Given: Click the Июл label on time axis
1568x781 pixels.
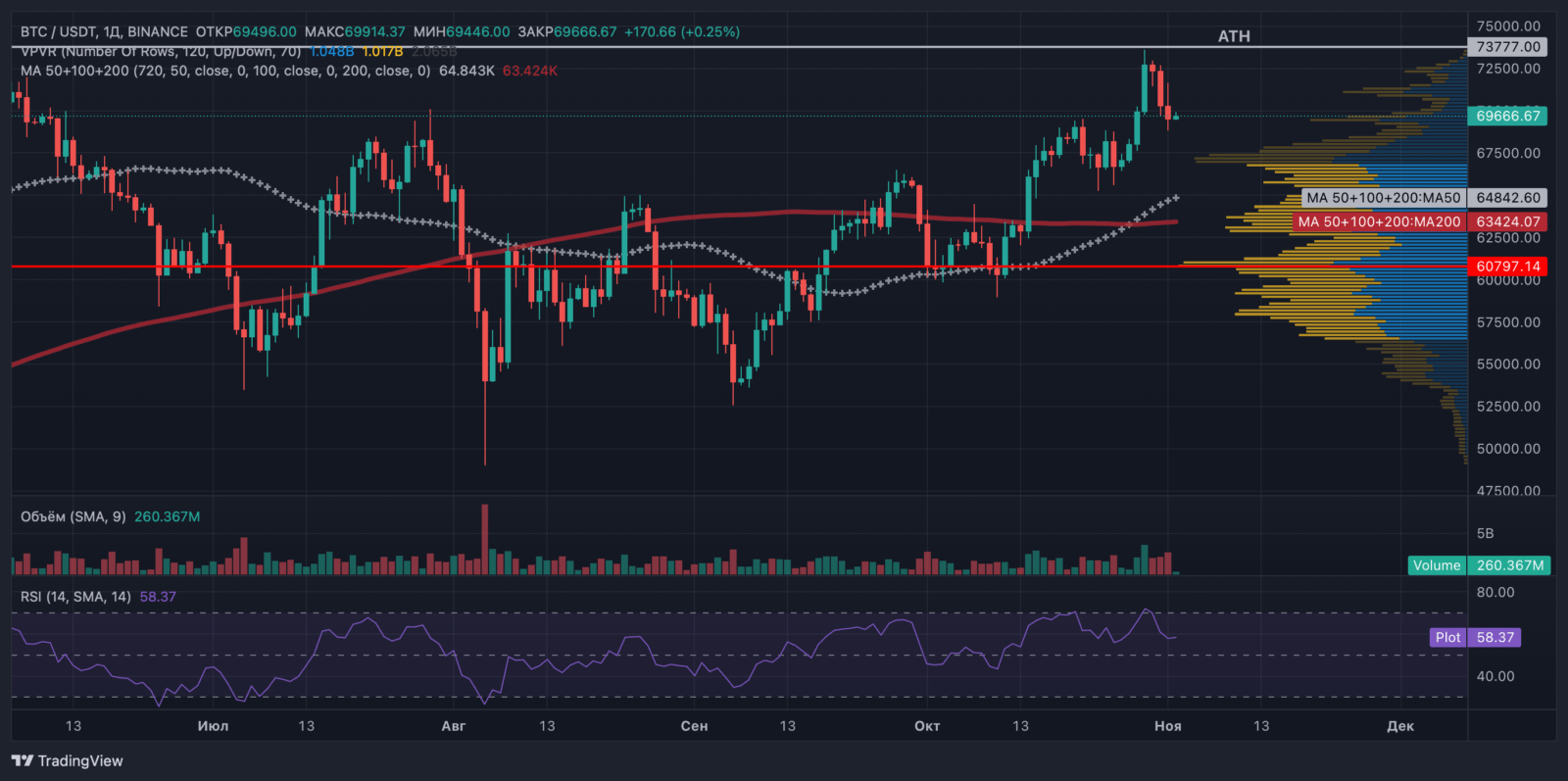Looking at the screenshot, I should [213, 726].
